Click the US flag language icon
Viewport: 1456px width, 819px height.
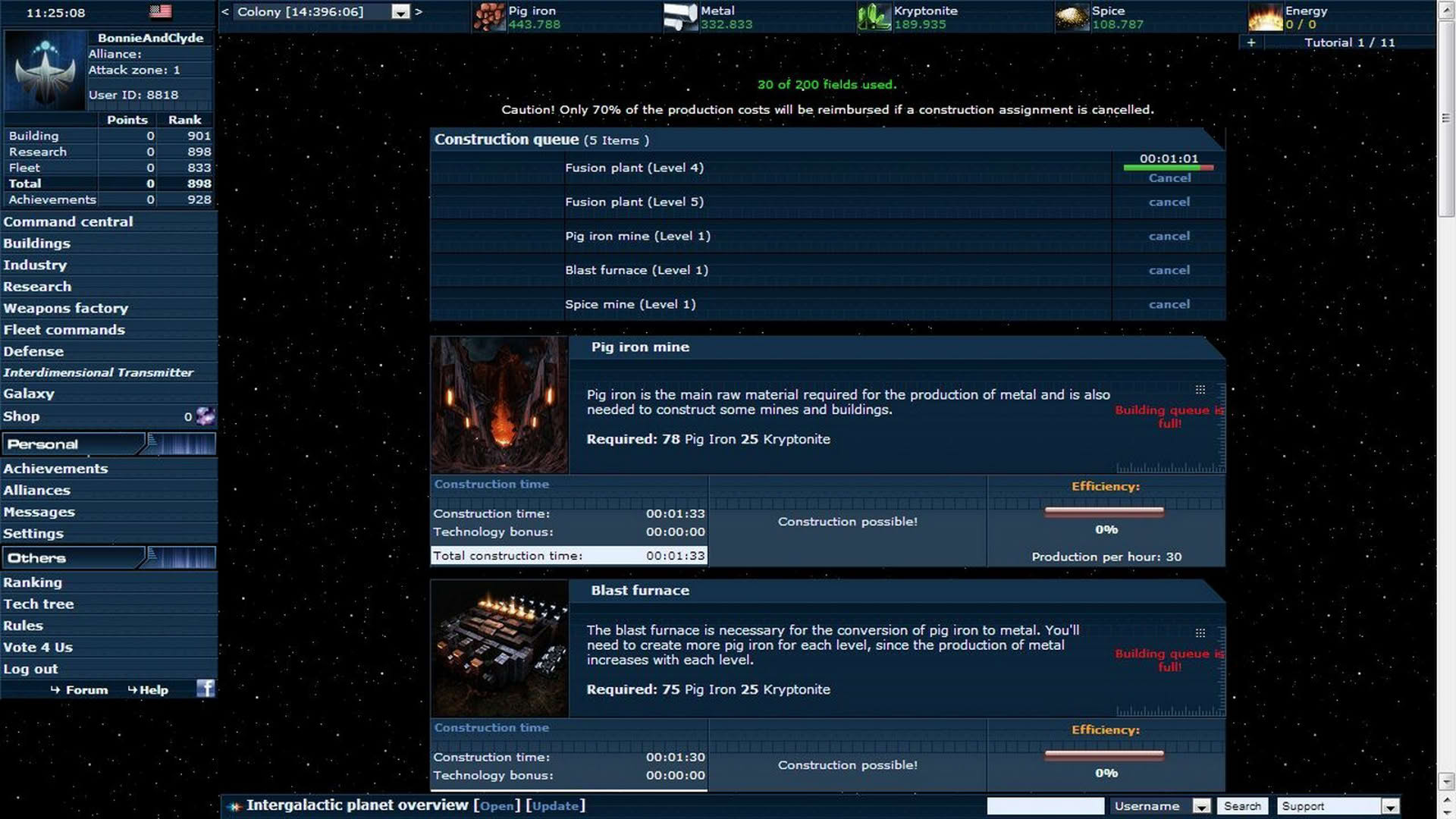coord(160,11)
